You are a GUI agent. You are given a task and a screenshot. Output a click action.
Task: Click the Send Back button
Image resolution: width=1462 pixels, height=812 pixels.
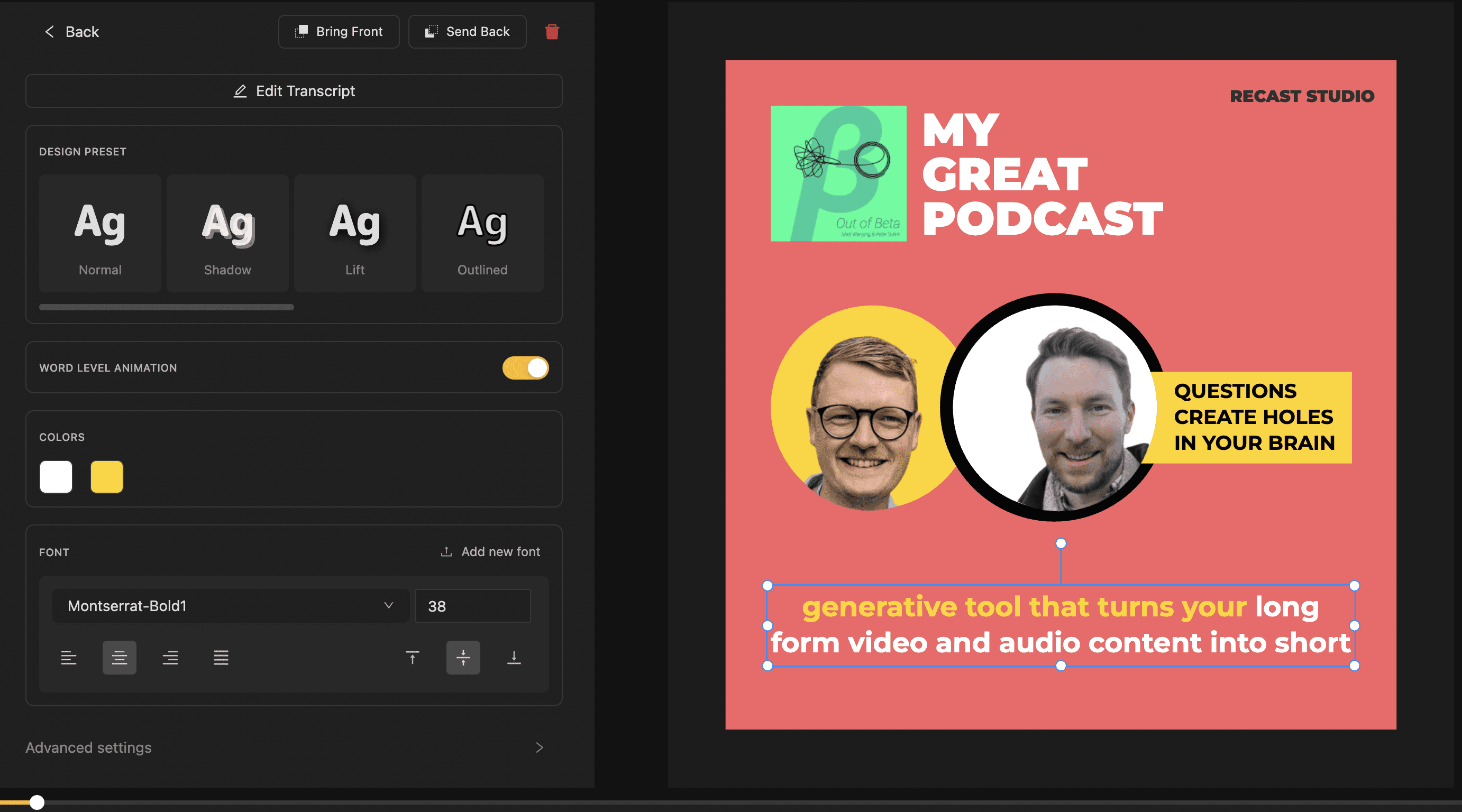pyautogui.click(x=467, y=32)
